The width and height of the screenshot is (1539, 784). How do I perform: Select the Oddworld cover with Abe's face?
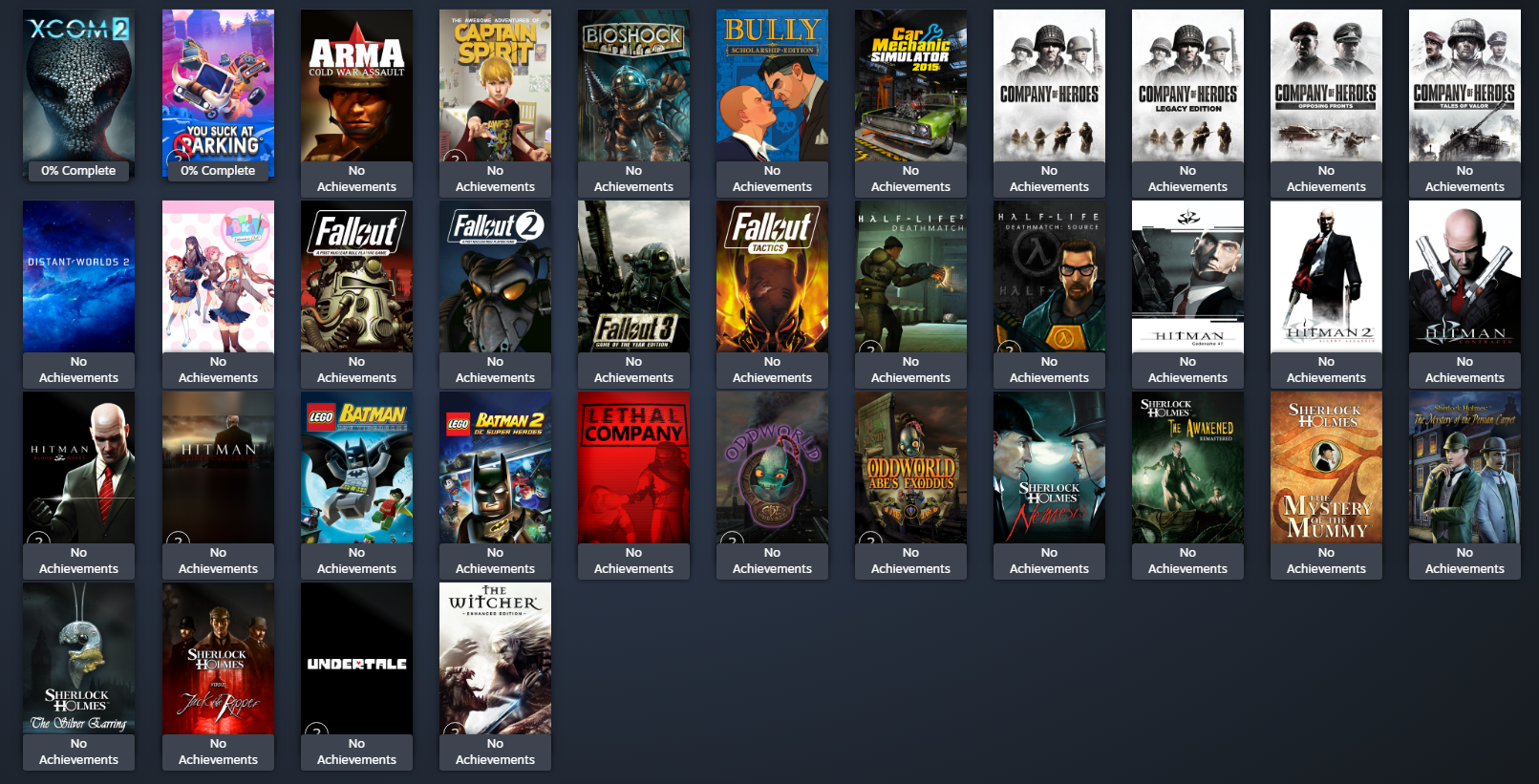click(772, 468)
